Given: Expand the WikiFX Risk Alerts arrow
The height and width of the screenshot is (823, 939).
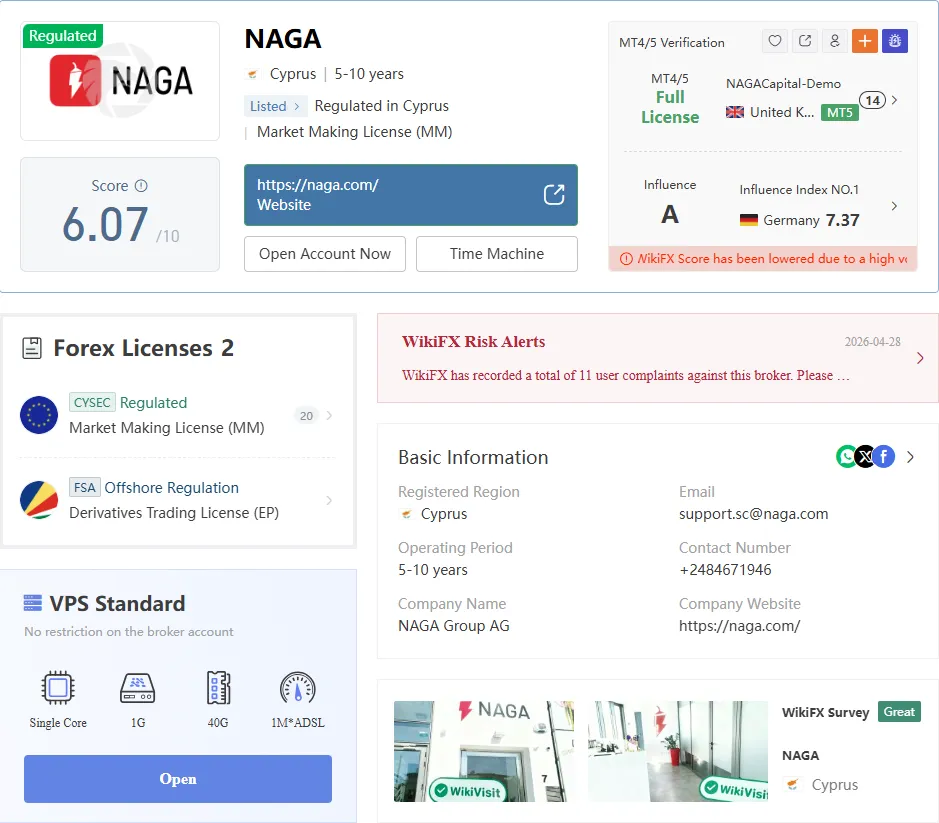Looking at the screenshot, I should (x=920, y=358).
